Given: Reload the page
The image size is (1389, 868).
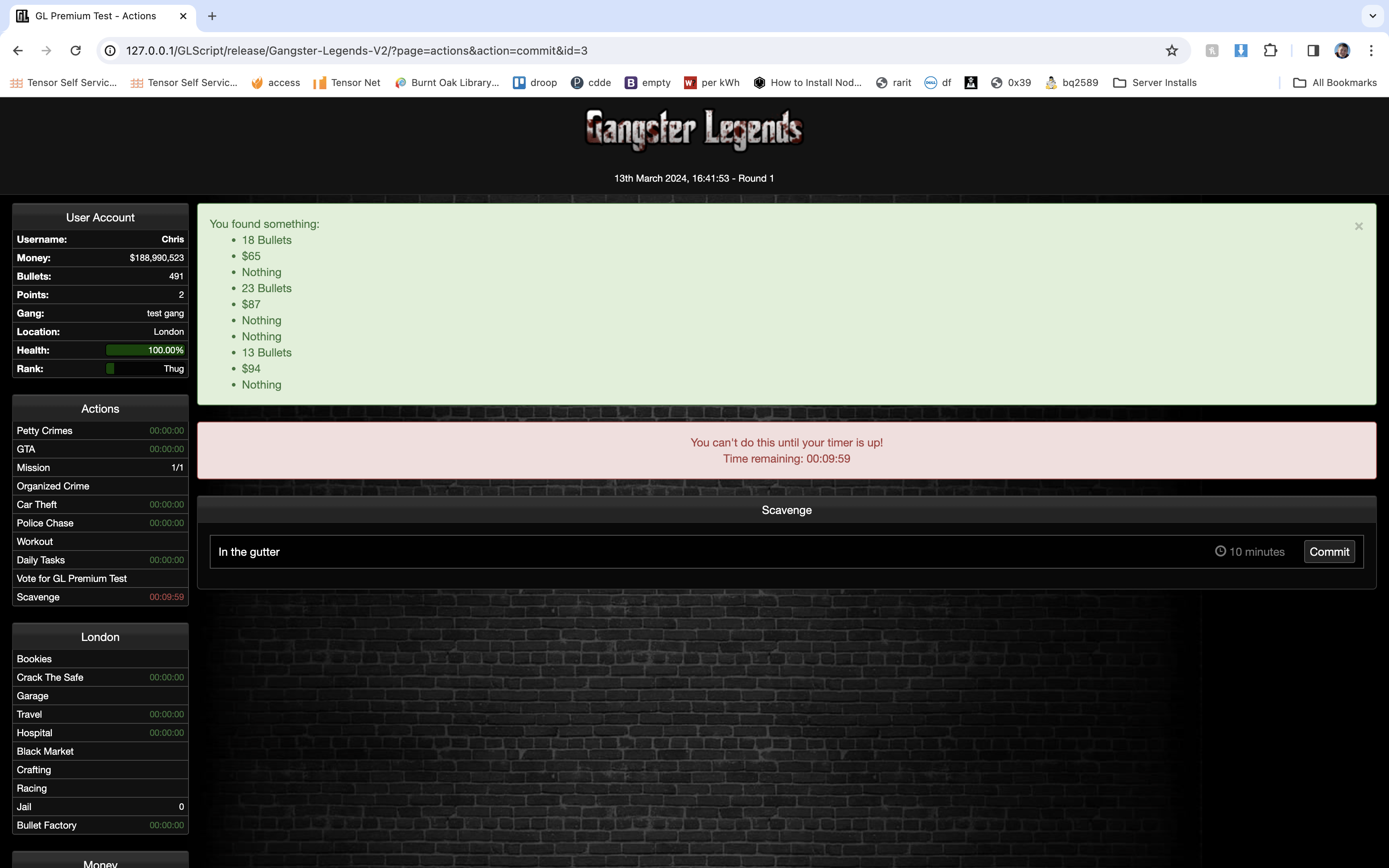Looking at the screenshot, I should tap(75, 51).
